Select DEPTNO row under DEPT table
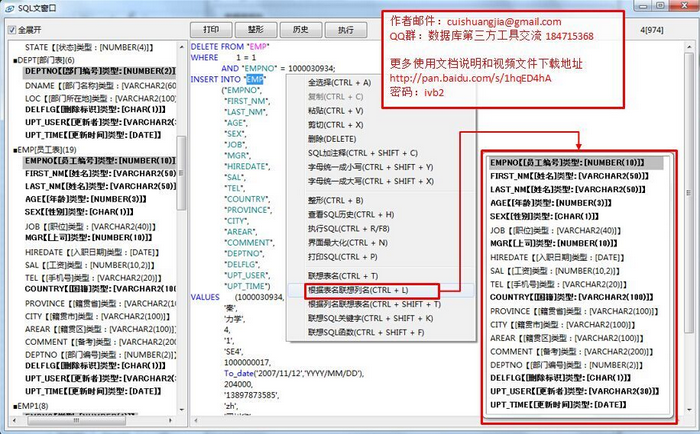Screen dimensions: 700x434 [100, 71]
